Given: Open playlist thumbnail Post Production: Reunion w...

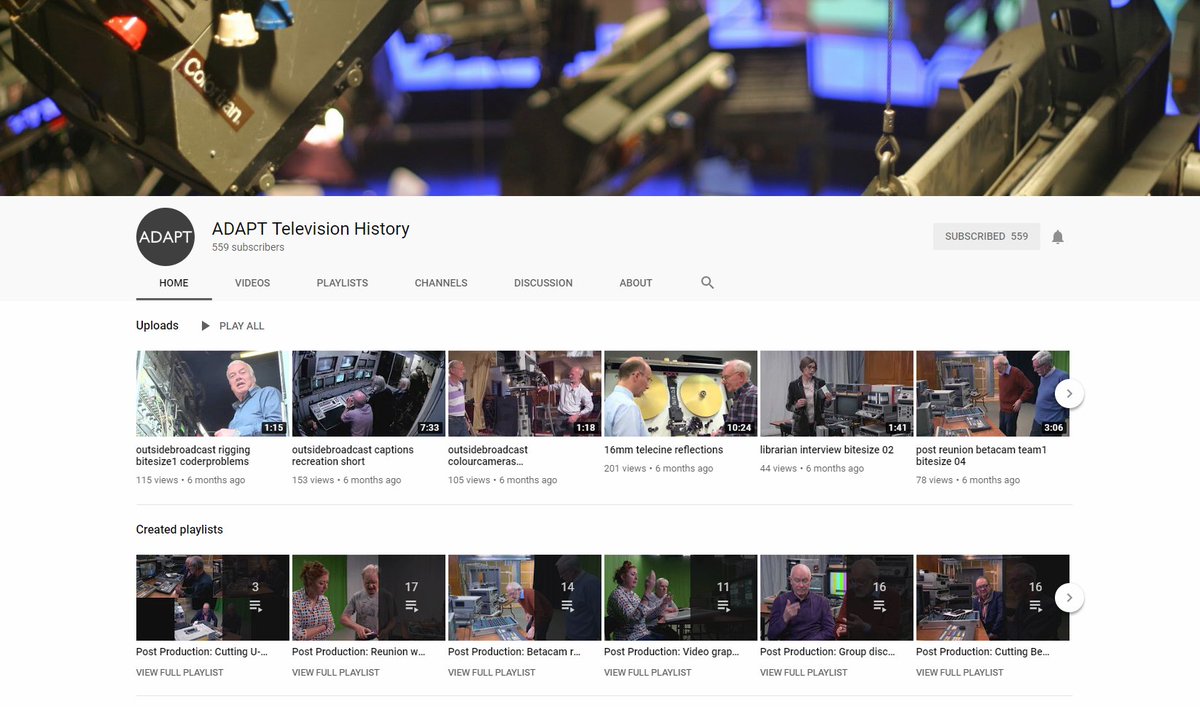Looking at the screenshot, I should [369, 598].
